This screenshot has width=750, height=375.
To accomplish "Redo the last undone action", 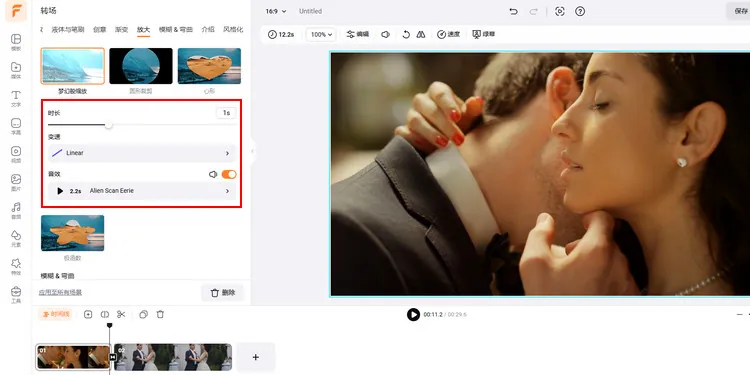I will [533, 11].
